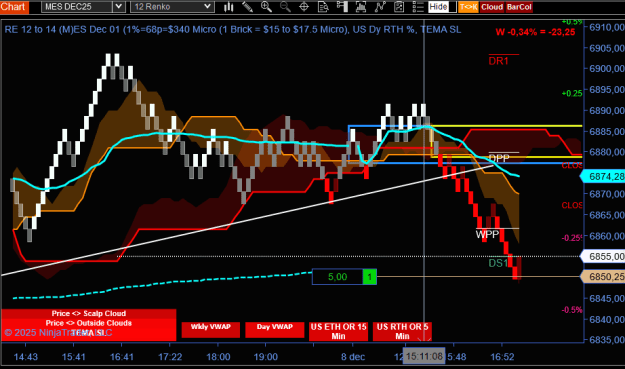Select the 5,00 order marker box
The width and height of the screenshot is (625, 369).
[x=337, y=277]
